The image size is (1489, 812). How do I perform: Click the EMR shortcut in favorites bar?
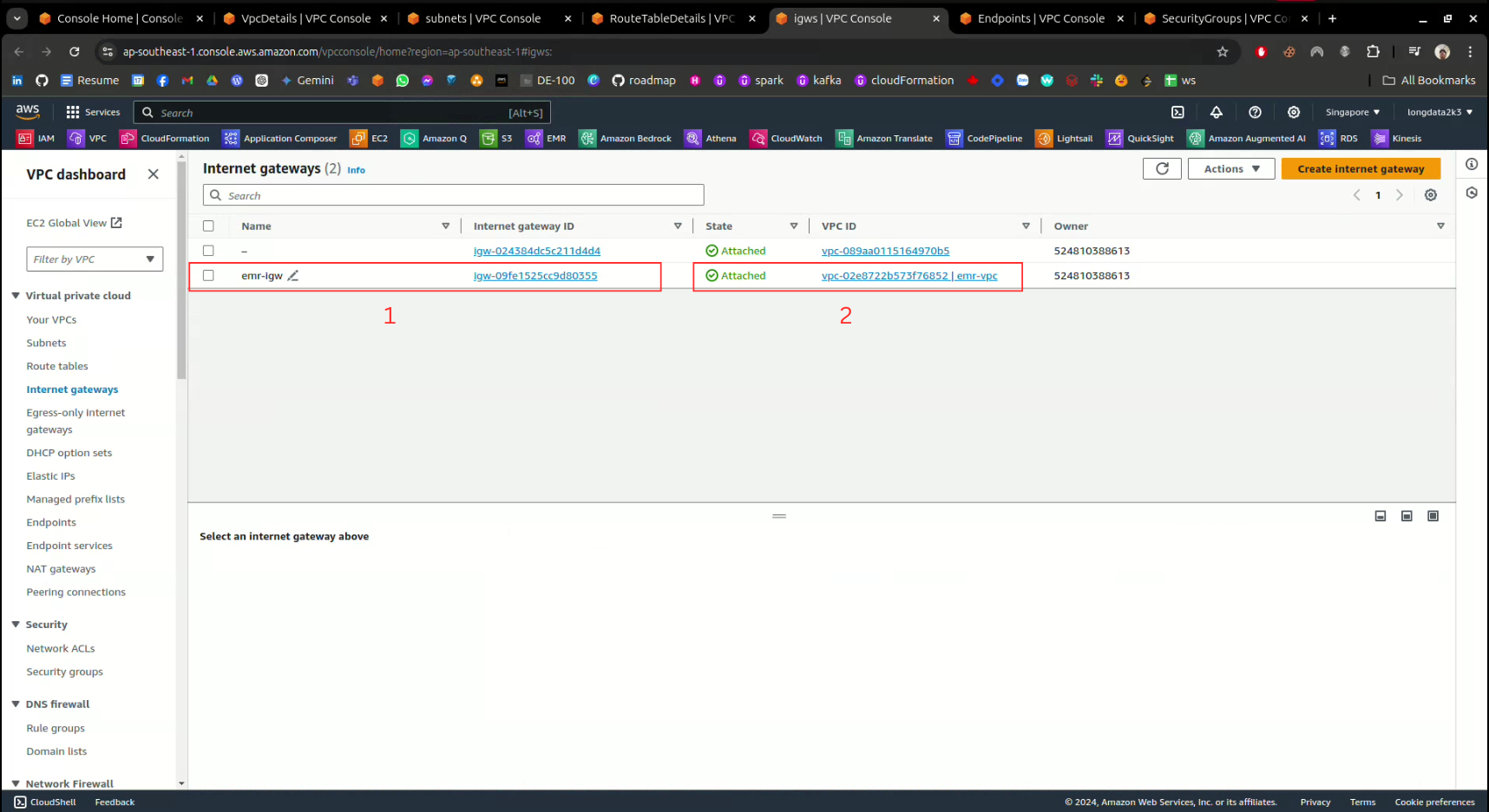546,138
